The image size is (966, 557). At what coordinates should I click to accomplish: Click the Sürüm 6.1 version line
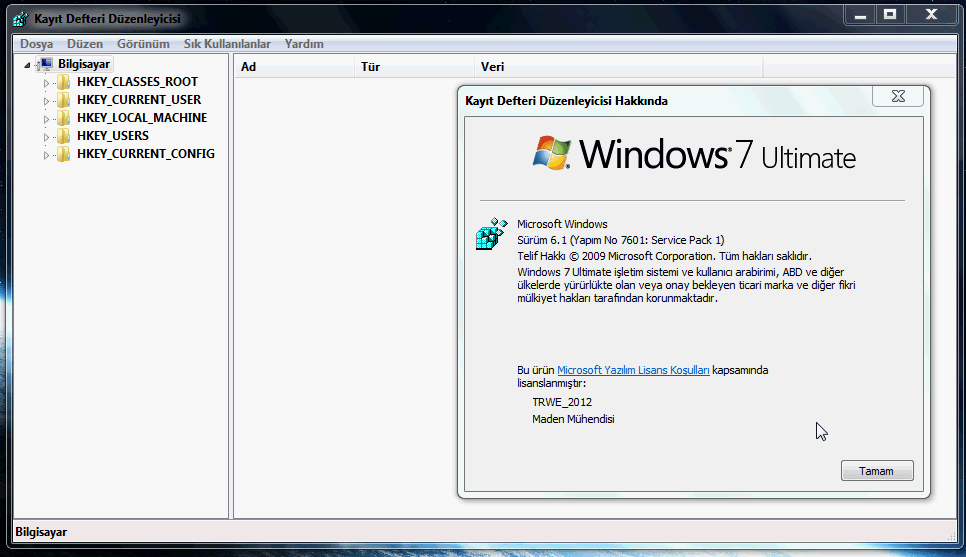click(620, 240)
